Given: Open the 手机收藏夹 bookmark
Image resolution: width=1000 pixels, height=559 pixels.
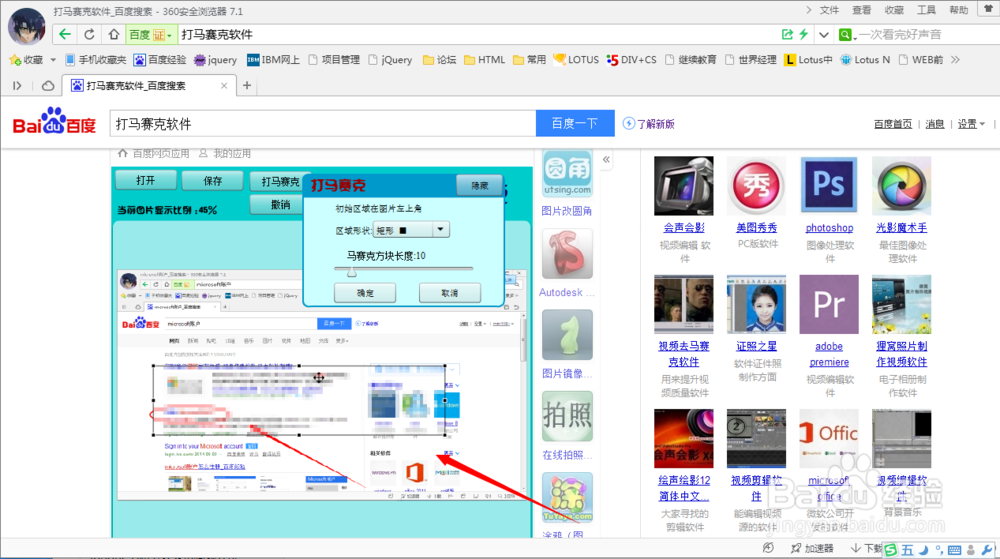Looking at the screenshot, I should tap(96, 60).
